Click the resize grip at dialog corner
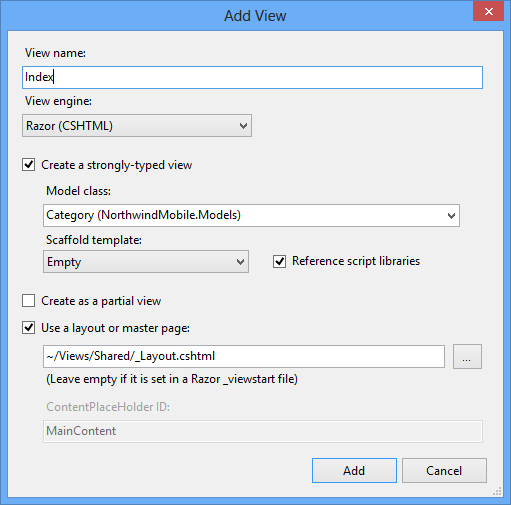The image size is (511, 505). pos(497,491)
